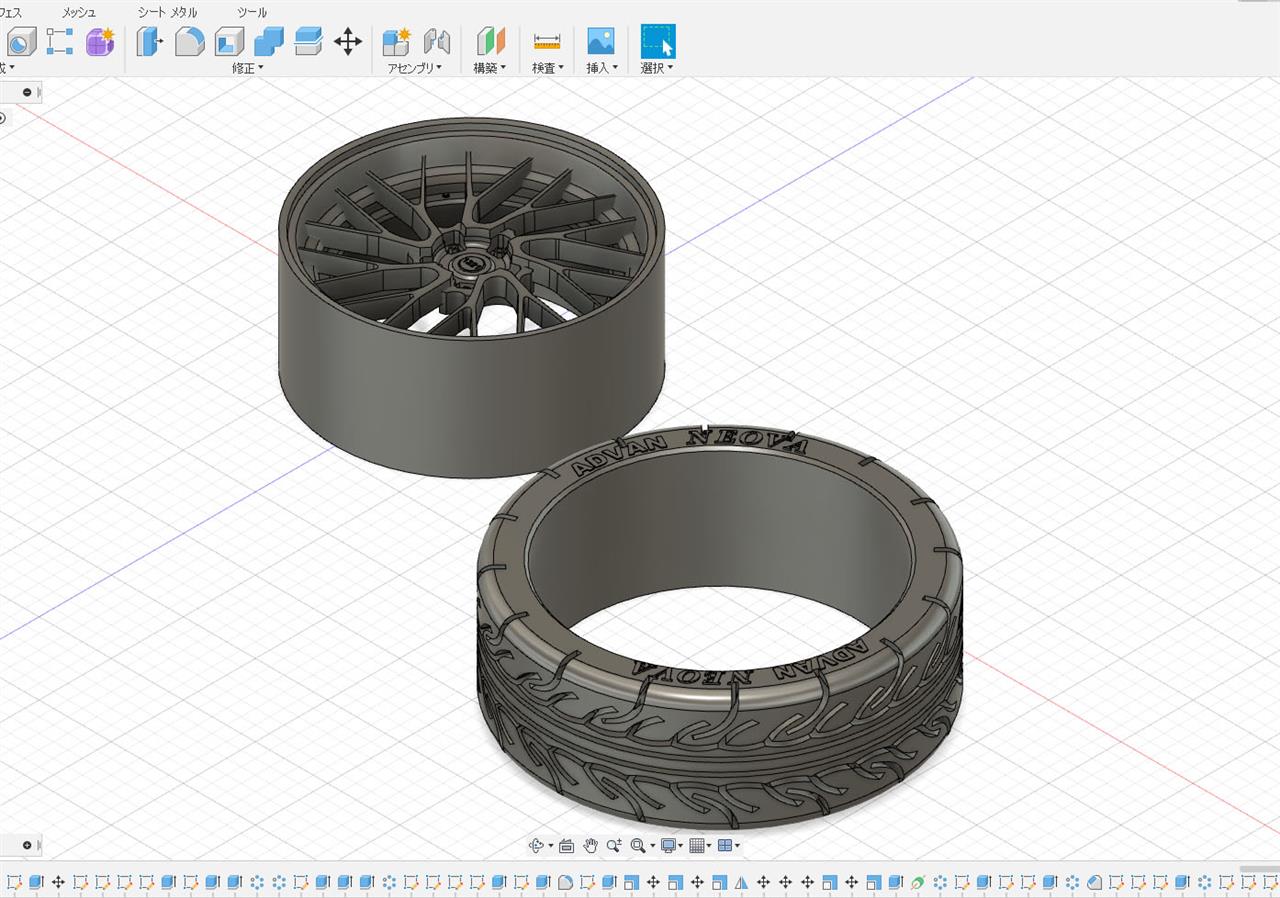Image resolution: width=1280 pixels, height=898 pixels.
Task: Select the Hole tool icon in the toolbar
Action: coord(21,42)
